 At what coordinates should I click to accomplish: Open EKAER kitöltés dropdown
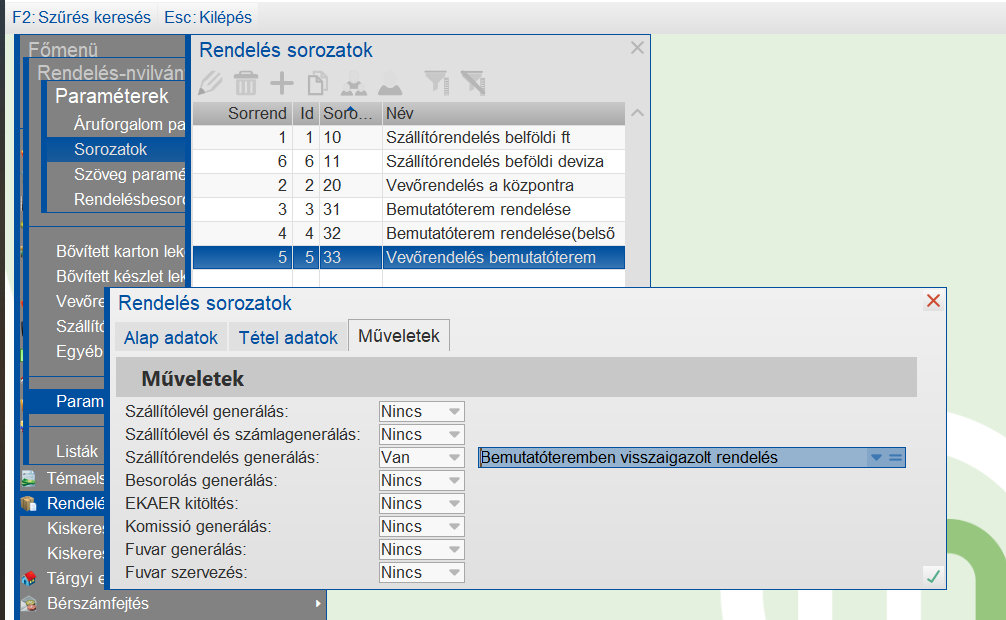(454, 504)
